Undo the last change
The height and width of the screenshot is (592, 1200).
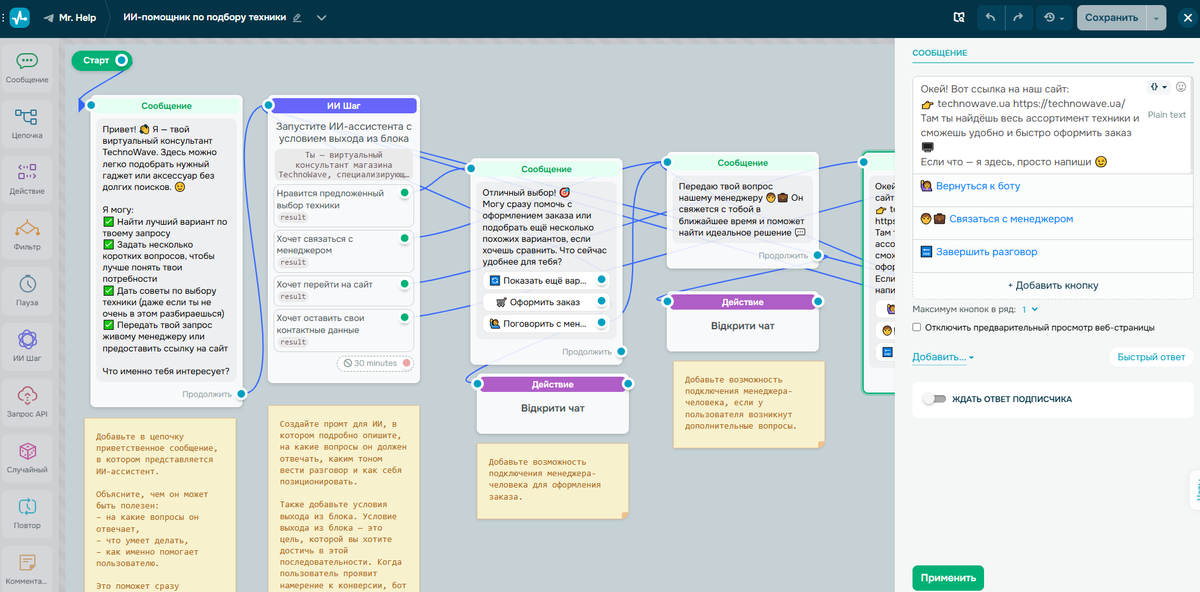[990, 17]
